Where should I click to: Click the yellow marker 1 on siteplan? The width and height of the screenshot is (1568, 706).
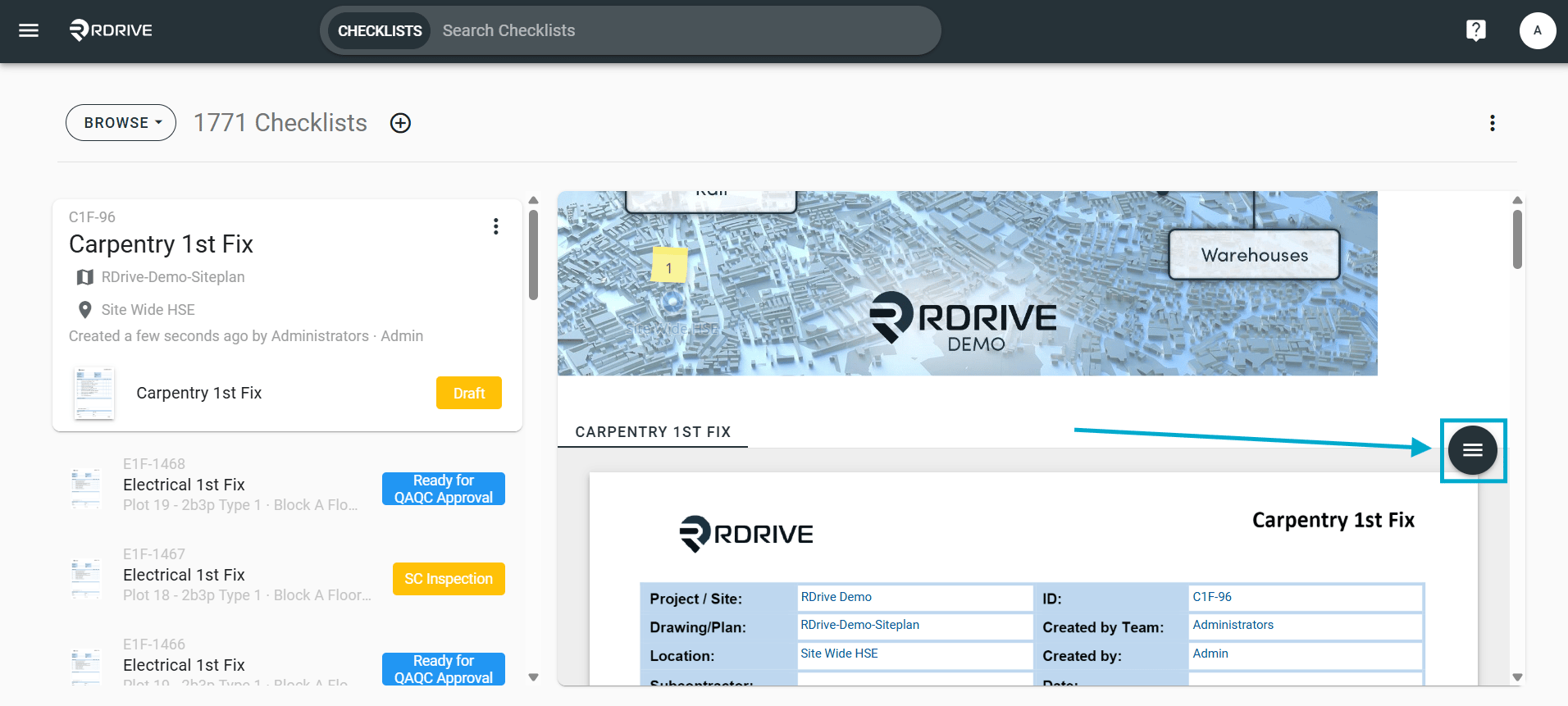pos(669,266)
